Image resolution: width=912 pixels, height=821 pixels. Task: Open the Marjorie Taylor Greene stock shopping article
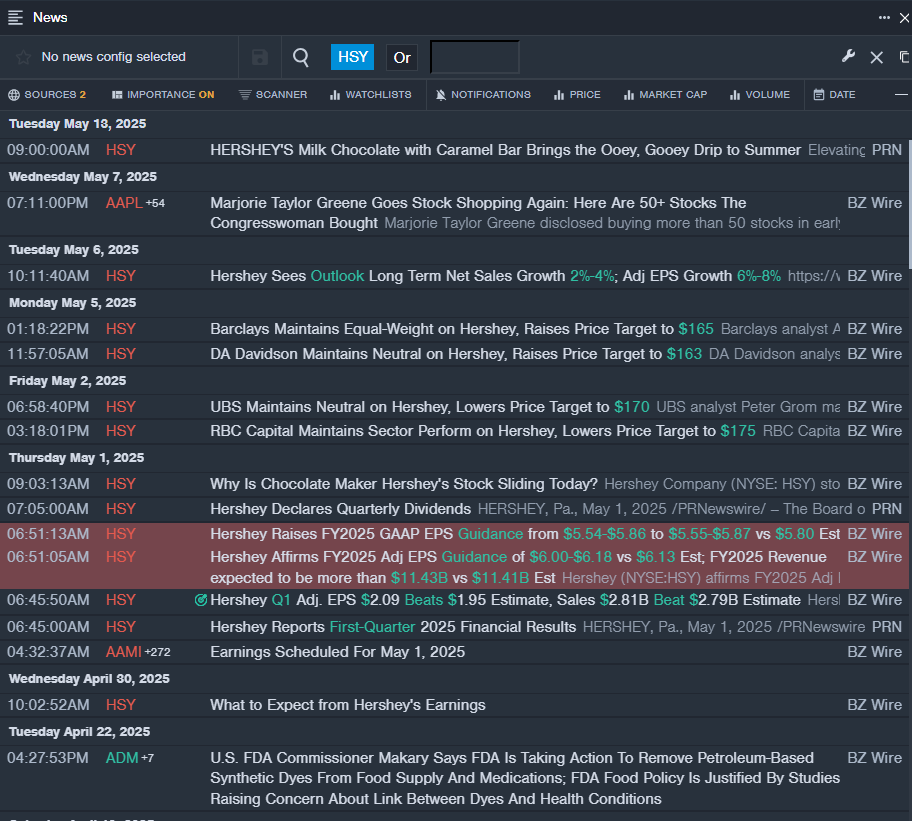tap(478, 213)
